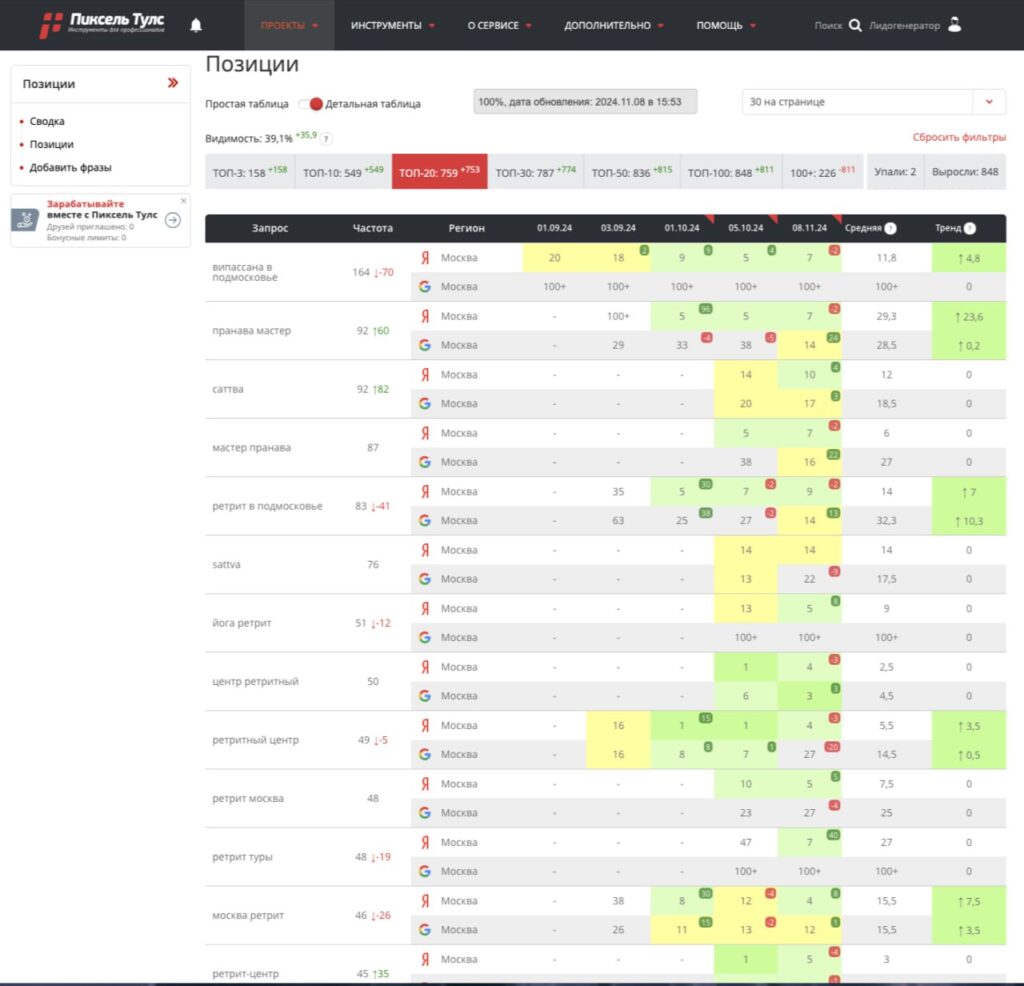Open the user profile avatar icon
Screen dimensions: 1024x986
coord(954,25)
